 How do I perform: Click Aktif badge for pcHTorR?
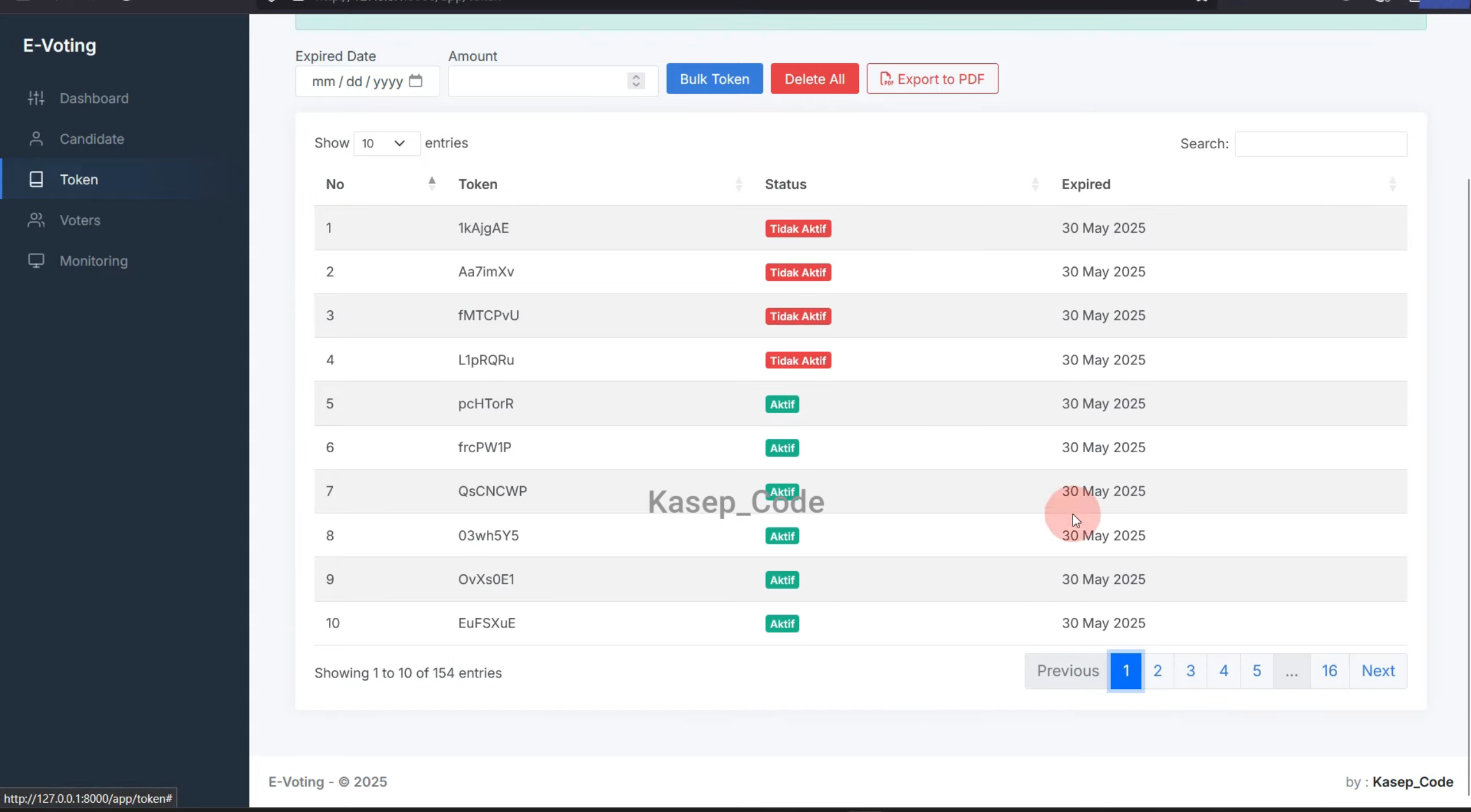pos(782,404)
